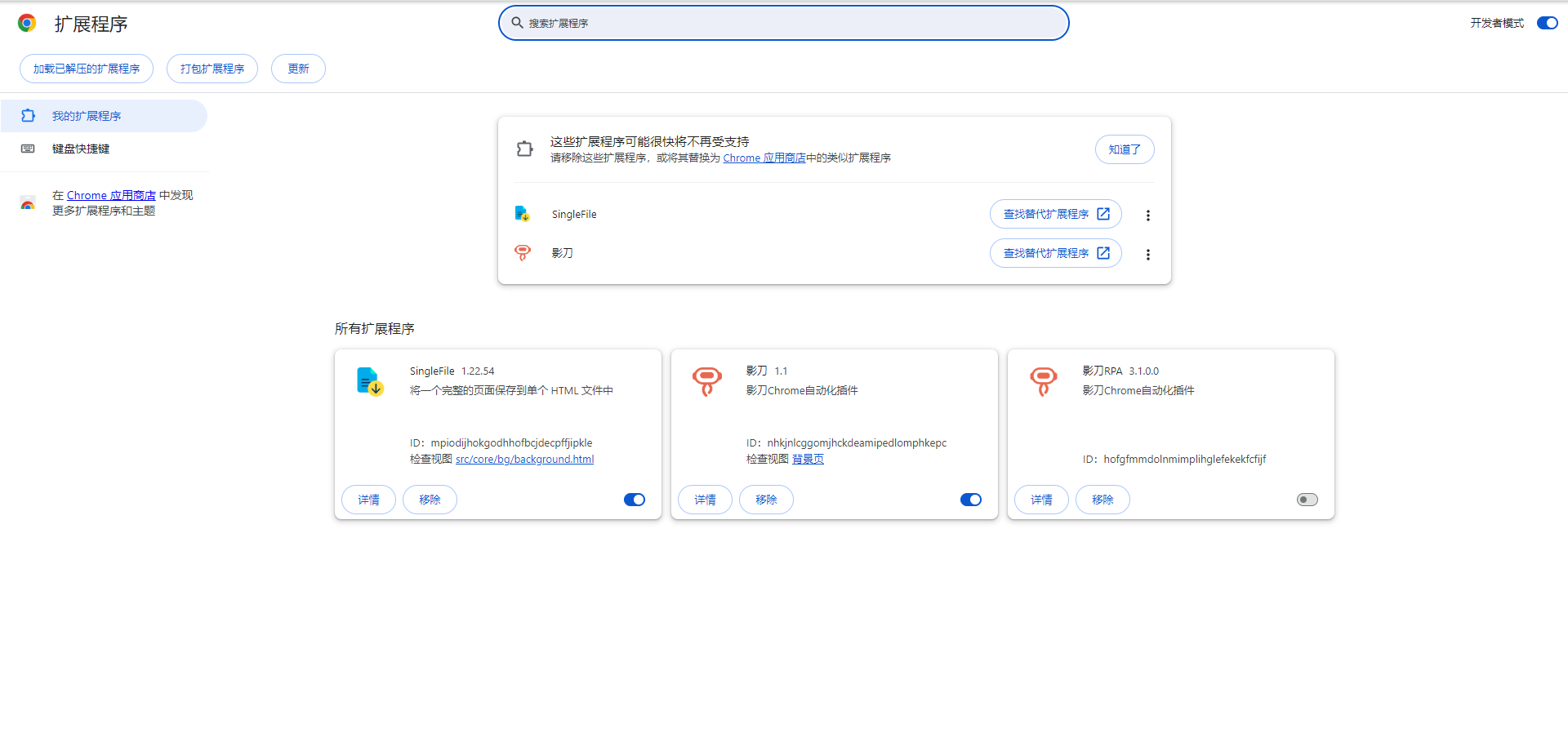Open 查找替代扩展程序 for SingleFile
The width and height of the screenshot is (1568, 729).
[1055, 214]
